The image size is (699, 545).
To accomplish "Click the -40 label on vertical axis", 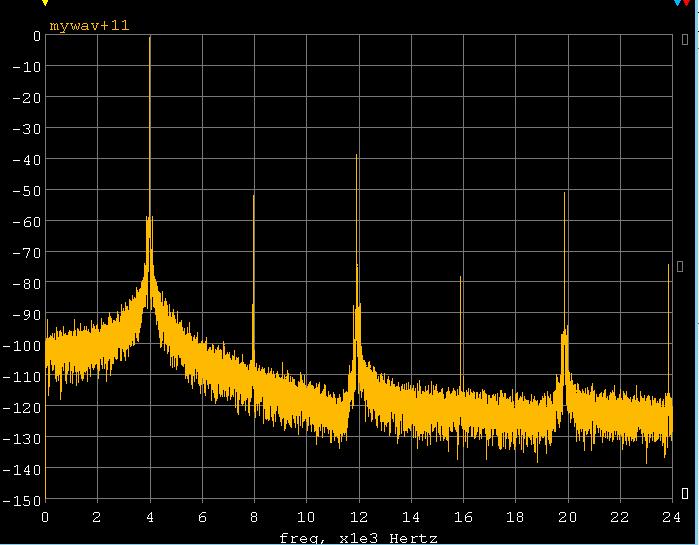I will click(x=26, y=160).
